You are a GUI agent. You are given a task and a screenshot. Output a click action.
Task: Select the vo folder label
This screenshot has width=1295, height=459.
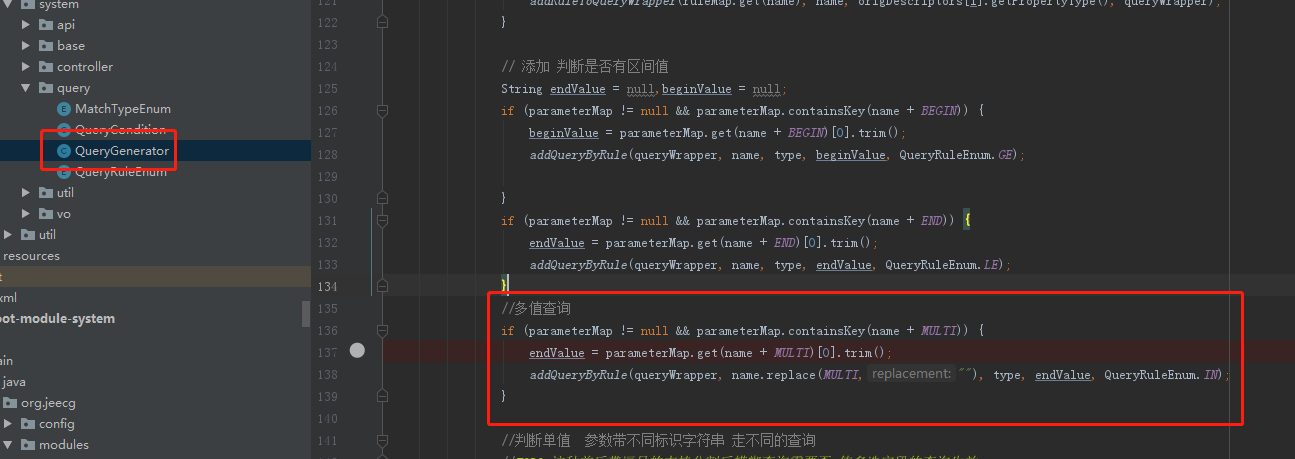[64, 214]
